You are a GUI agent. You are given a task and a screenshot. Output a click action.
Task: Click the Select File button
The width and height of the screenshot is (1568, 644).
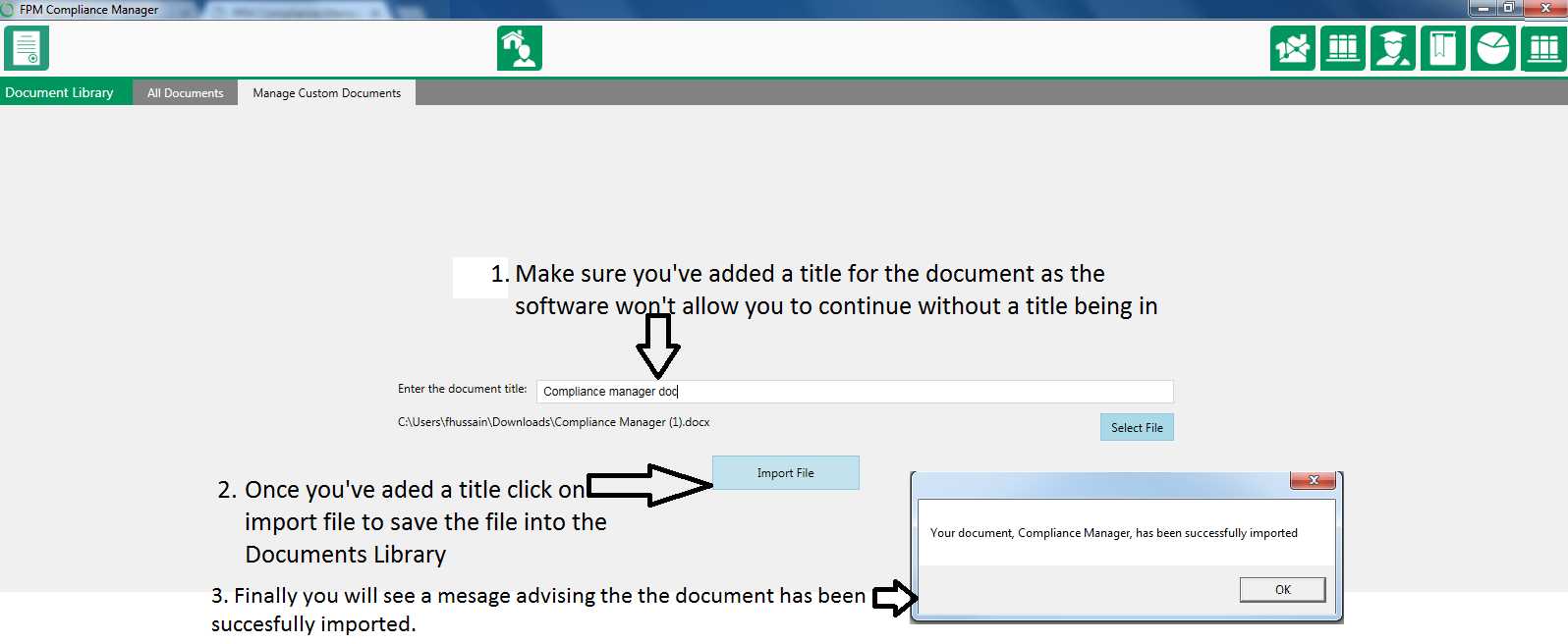(1136, 427)
